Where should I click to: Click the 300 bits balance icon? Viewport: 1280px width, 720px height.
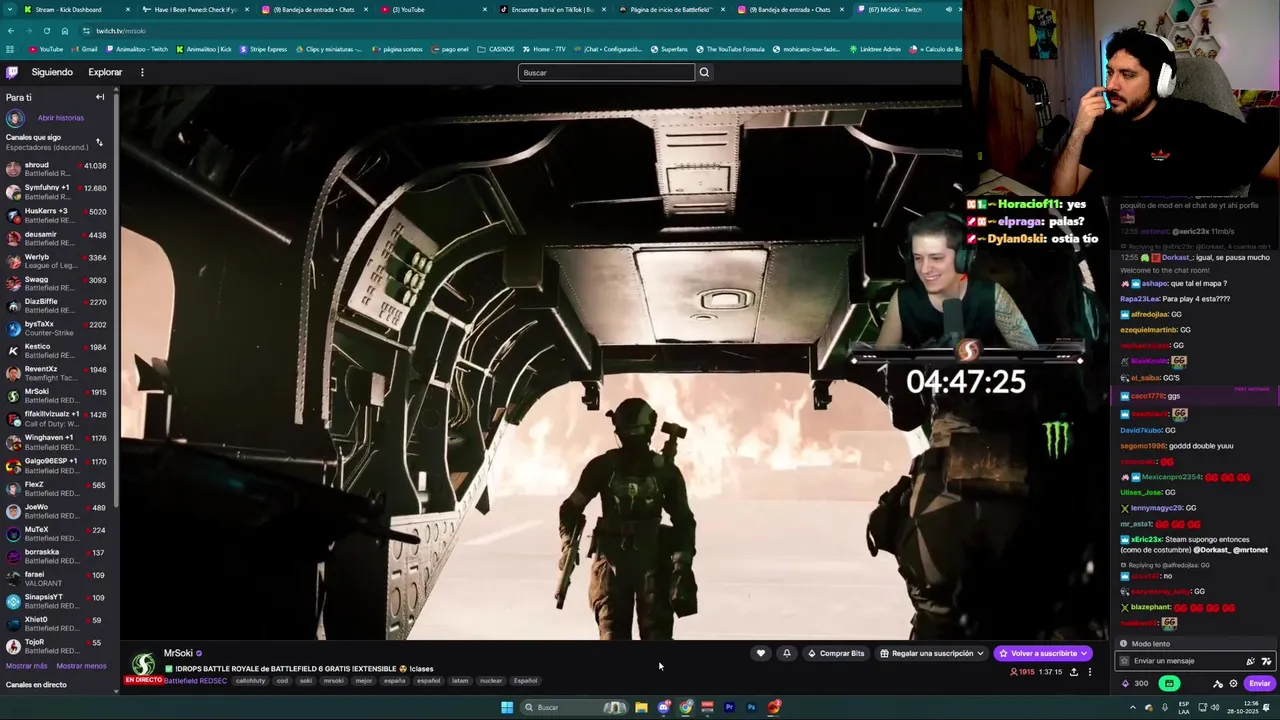(x=1127, y=684)
